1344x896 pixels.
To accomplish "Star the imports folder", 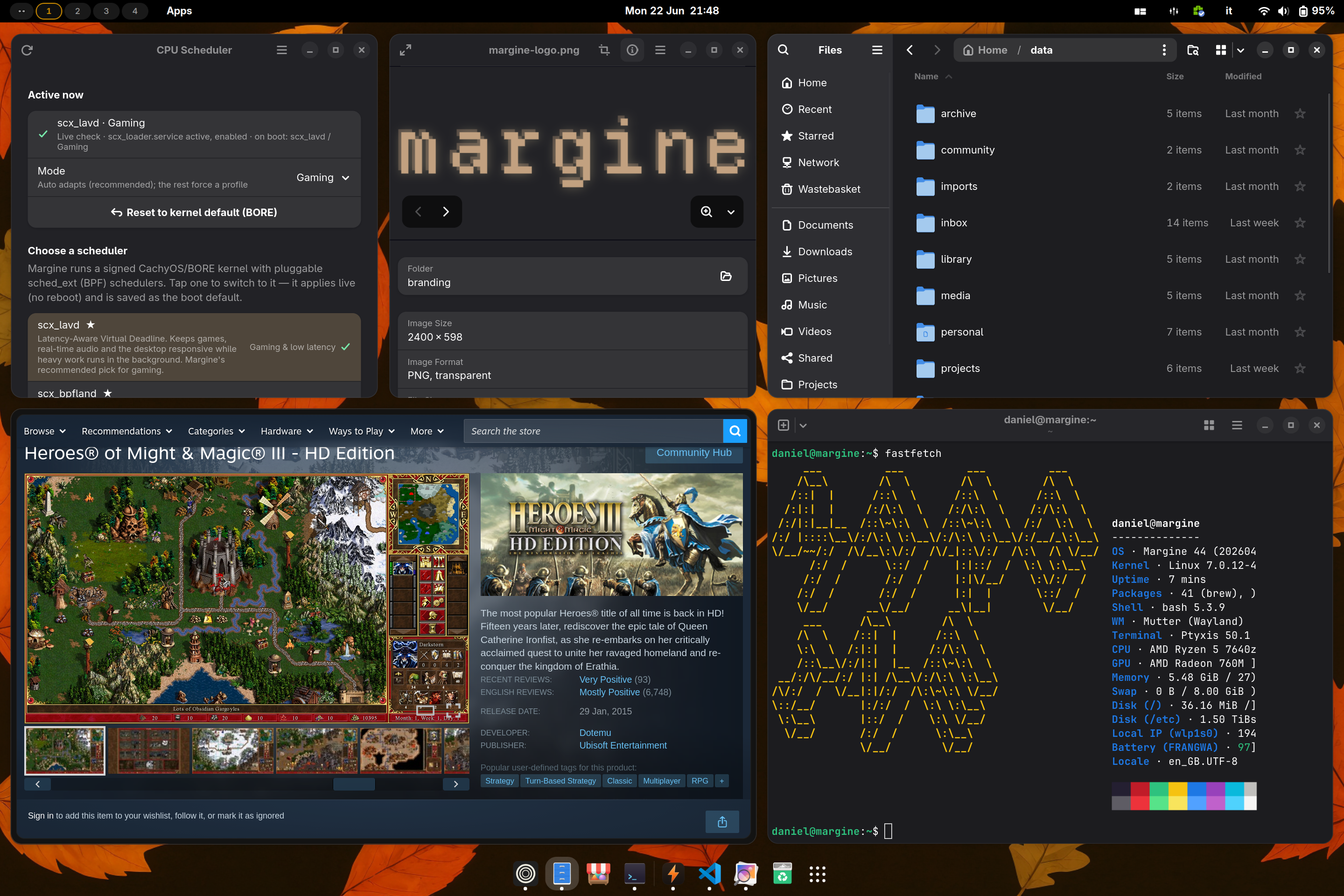I will tap(1300, 187).
